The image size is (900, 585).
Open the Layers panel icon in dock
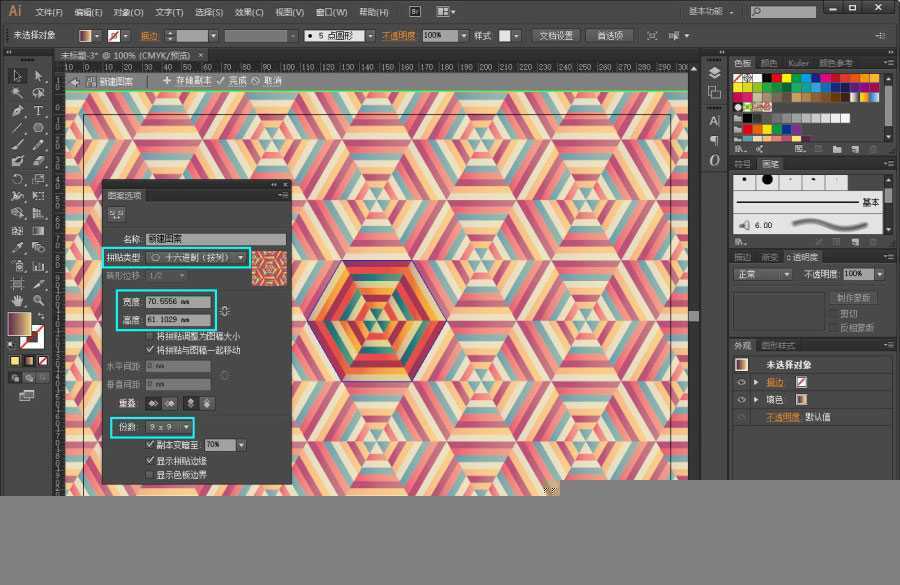[x=714, y=73]
